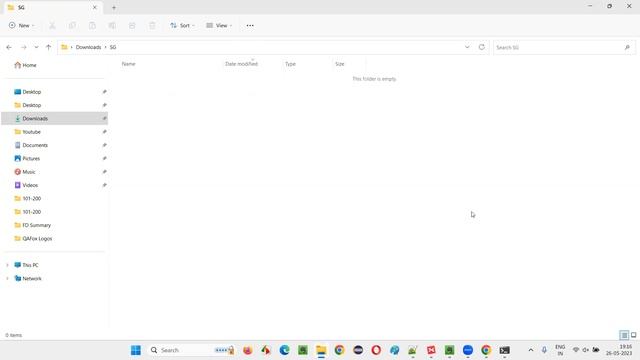640x360 pixels.
Task: Switch to large thumbnails view button
Action: [x=633, y=335]
